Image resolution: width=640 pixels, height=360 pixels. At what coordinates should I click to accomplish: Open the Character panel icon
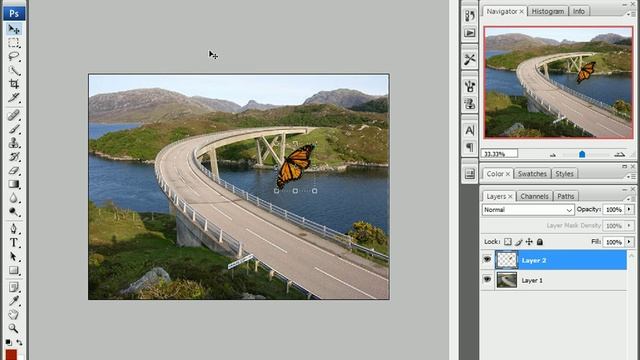(470, 131)
